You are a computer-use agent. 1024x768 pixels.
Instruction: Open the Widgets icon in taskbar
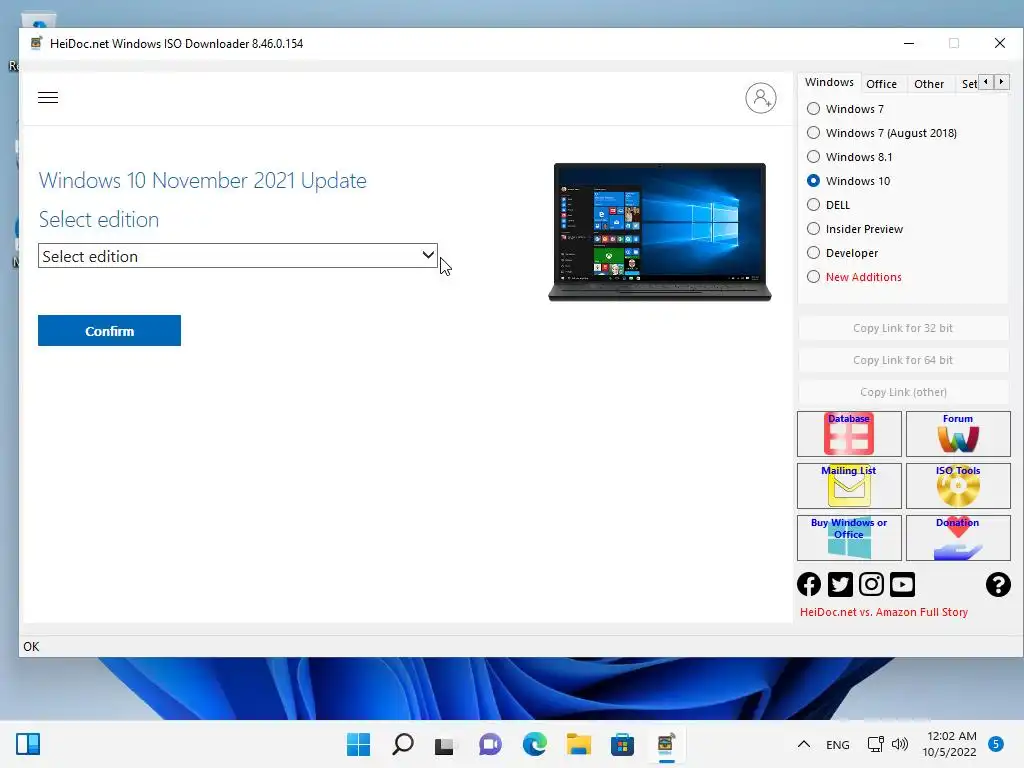point(28,744)
